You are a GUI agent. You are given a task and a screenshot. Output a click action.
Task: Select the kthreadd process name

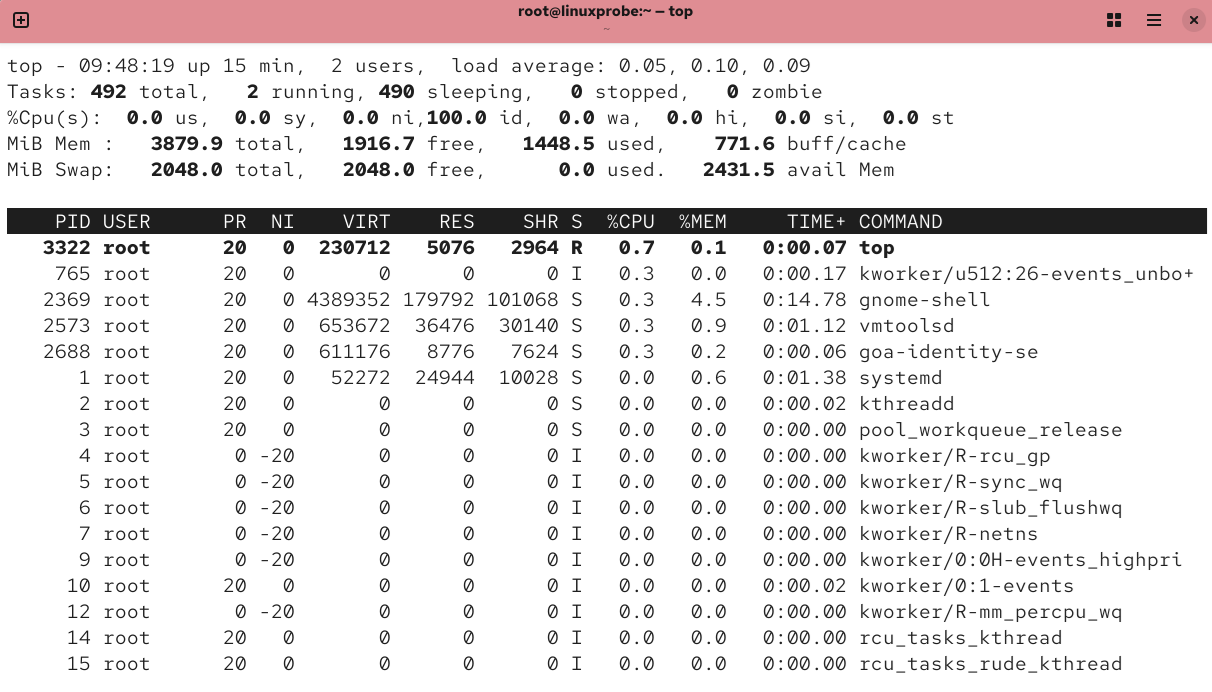[x=906, y=404]
